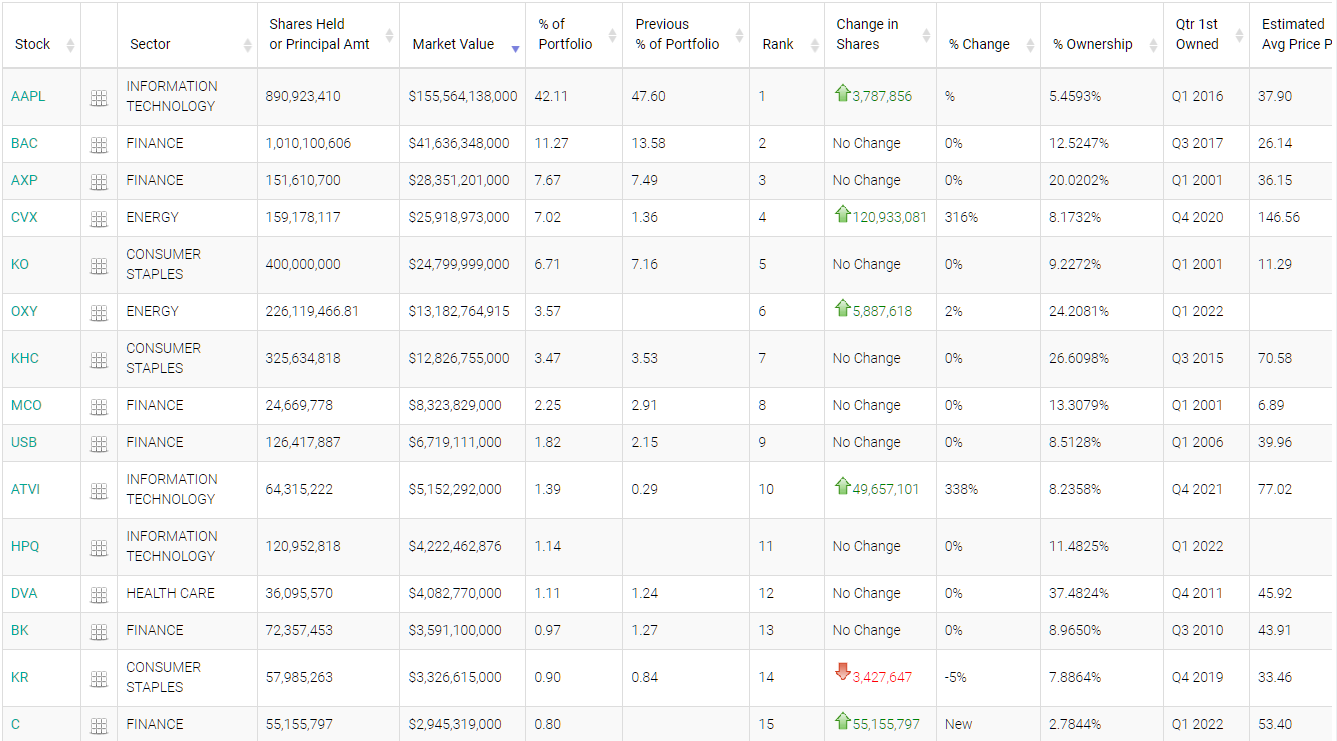The image size is (1337, 741).
Task: Open the USB stock link
Action: [x=24, y=442]
